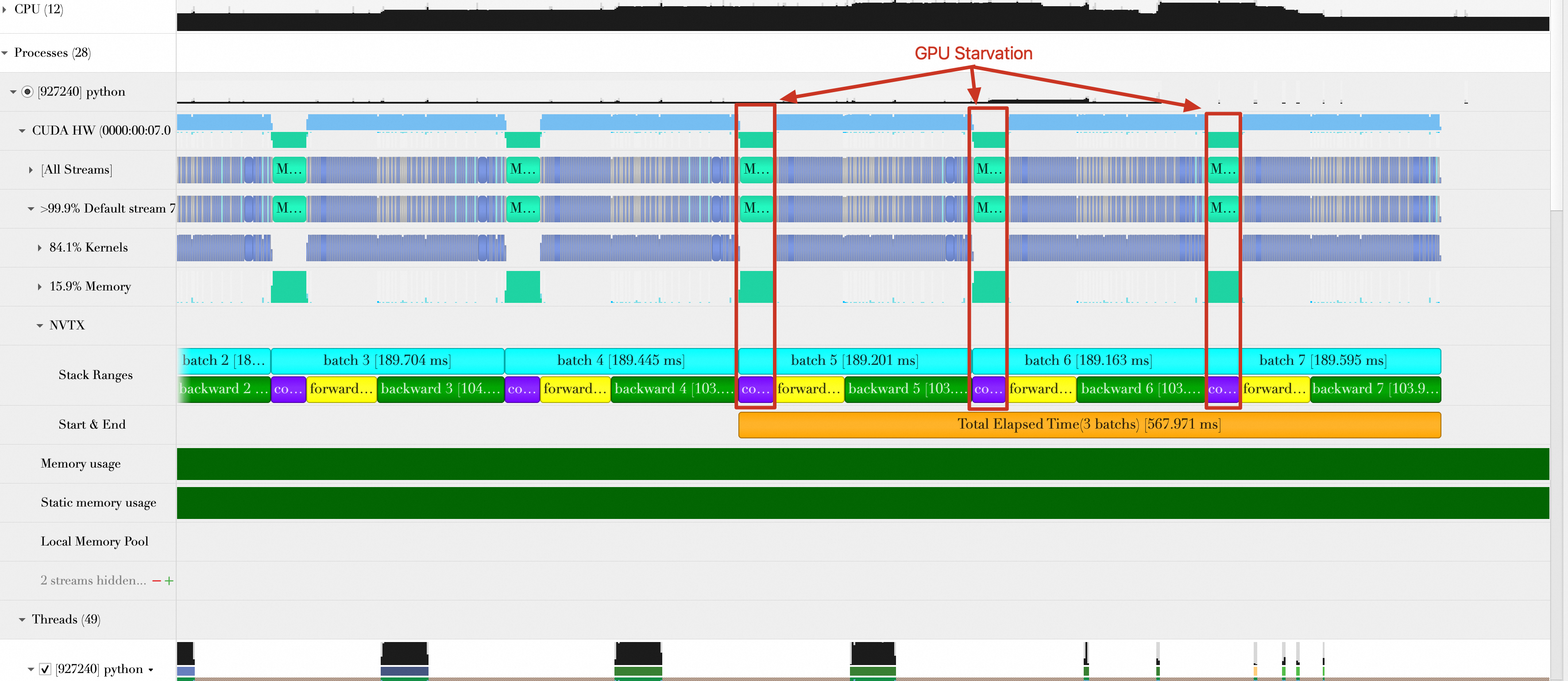Click the green plus icon beside streams hidden
Screen dimensions: 1568x681
(169, 581)
